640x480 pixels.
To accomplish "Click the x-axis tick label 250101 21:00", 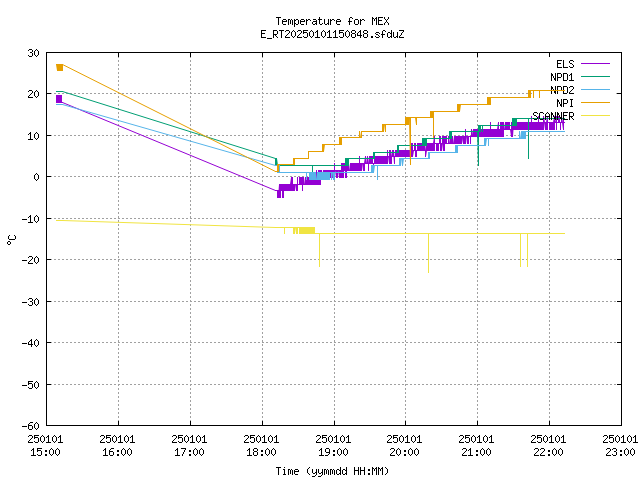I will pos(476,446).
